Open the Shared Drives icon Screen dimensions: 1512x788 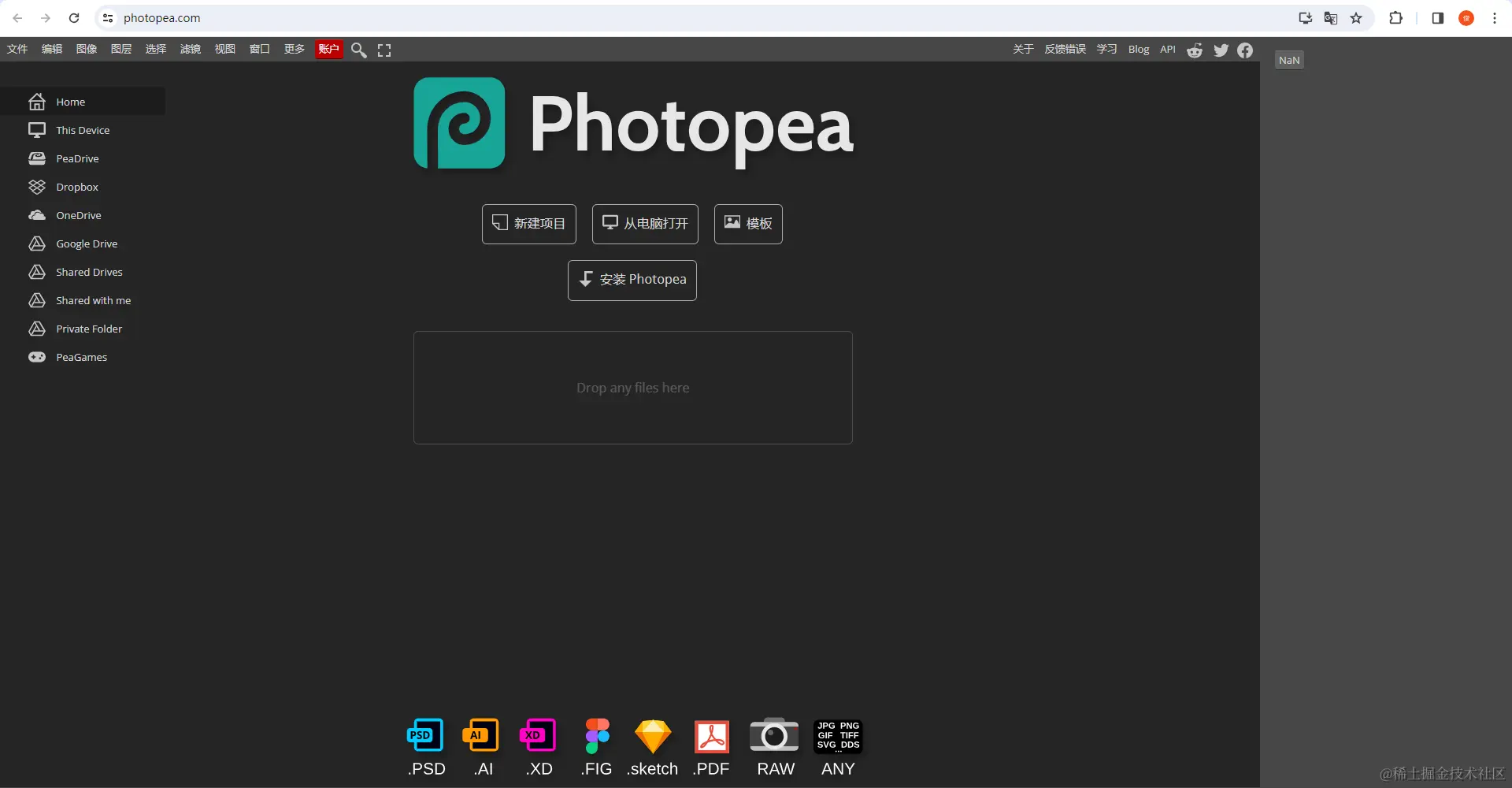[x=37, y=272]
